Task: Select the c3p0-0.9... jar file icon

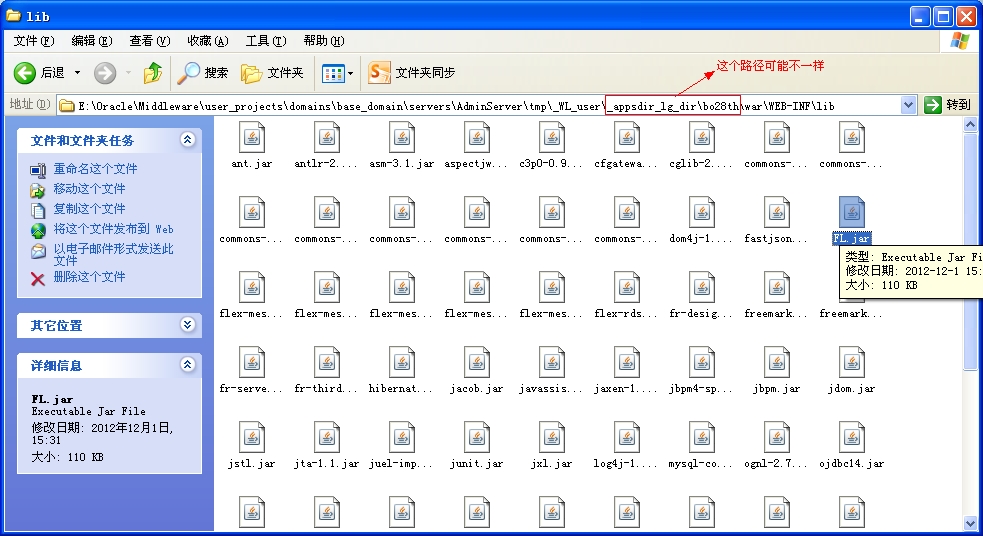Action: pyautogui.click(x=552, y=137)
